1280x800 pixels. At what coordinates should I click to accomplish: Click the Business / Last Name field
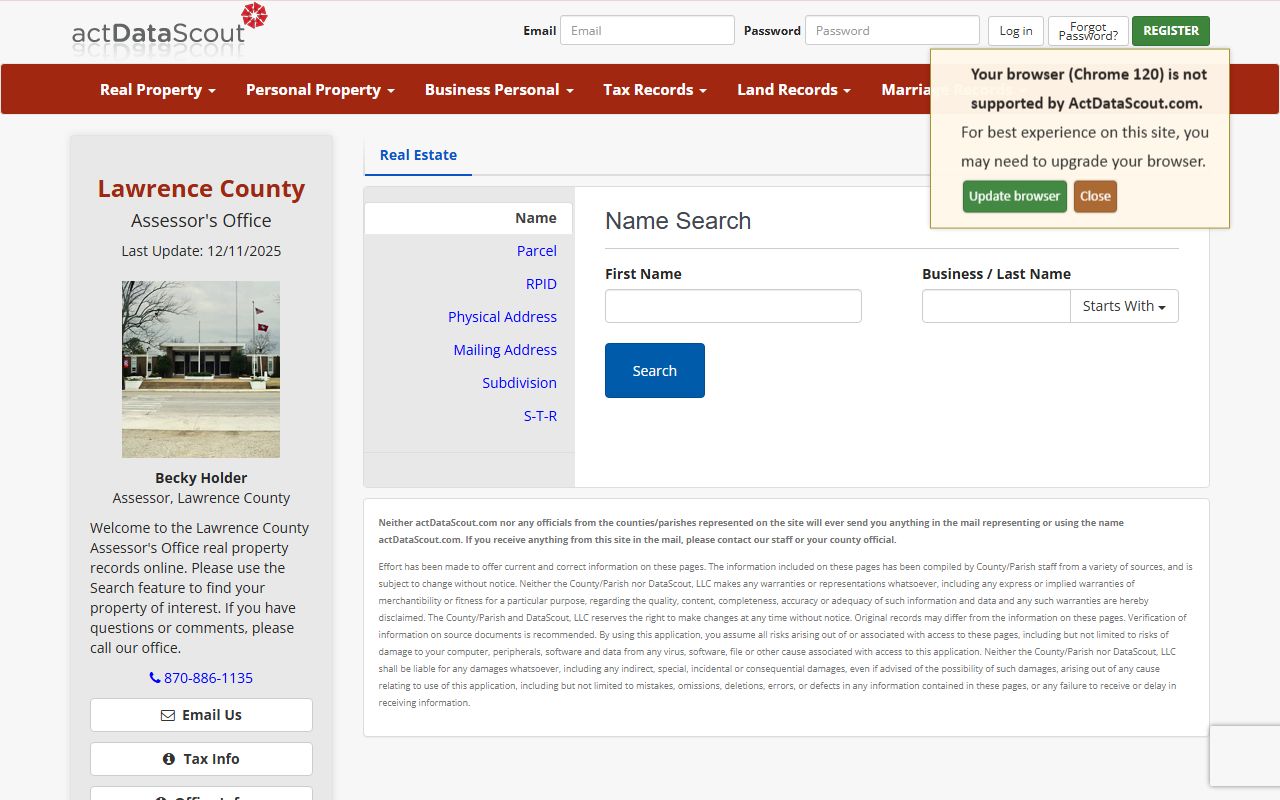996,306
